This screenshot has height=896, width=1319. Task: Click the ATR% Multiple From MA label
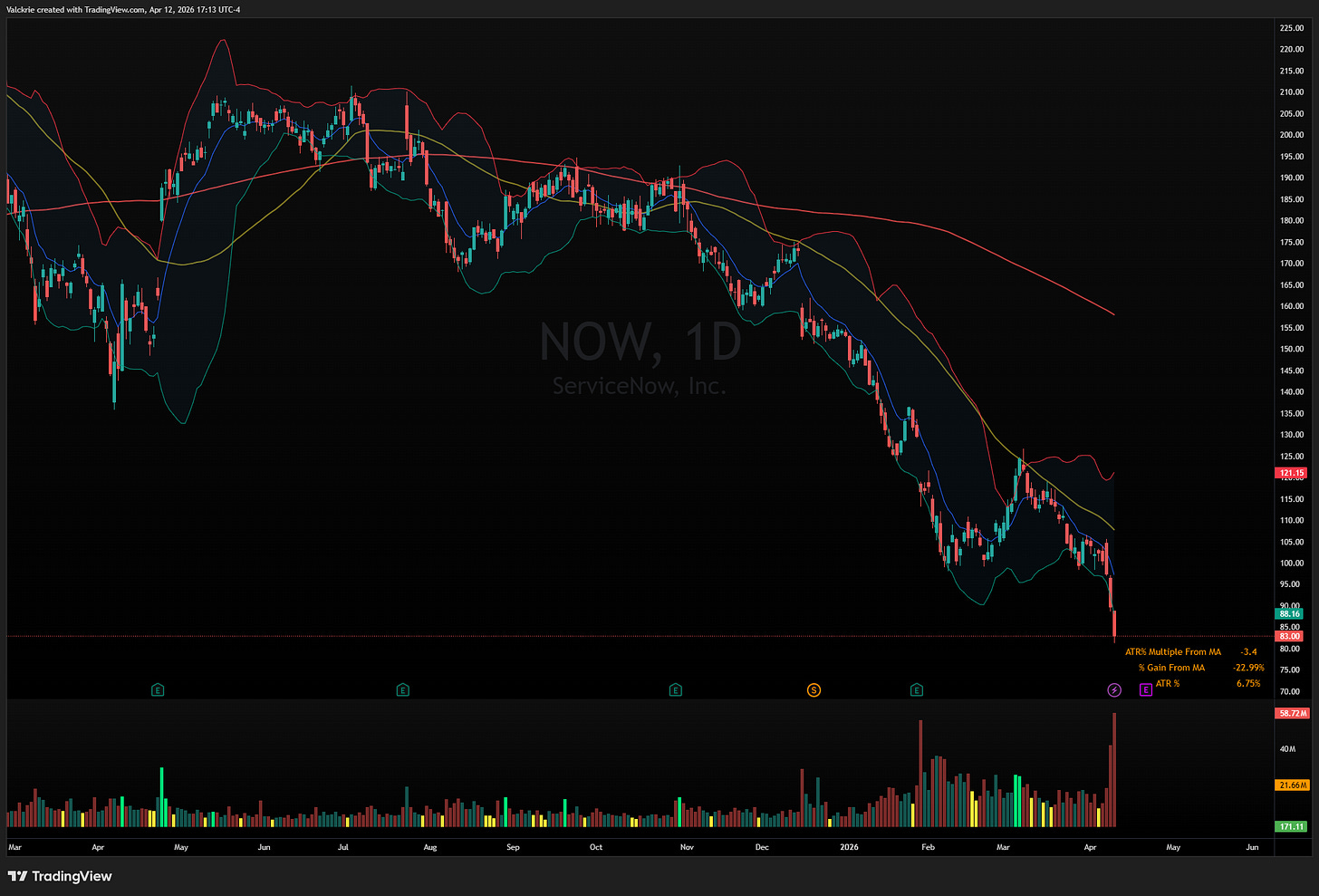coord(1173,652)
